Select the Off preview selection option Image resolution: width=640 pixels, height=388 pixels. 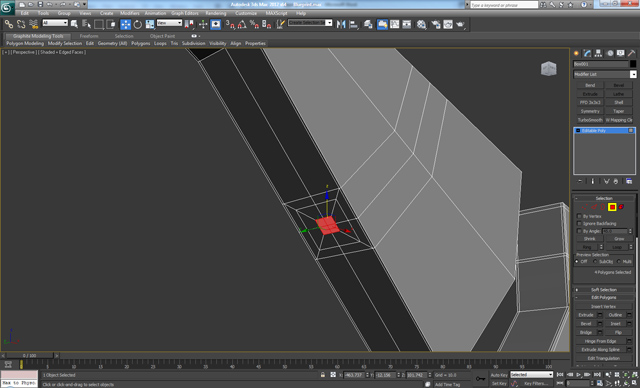(577, 262)
